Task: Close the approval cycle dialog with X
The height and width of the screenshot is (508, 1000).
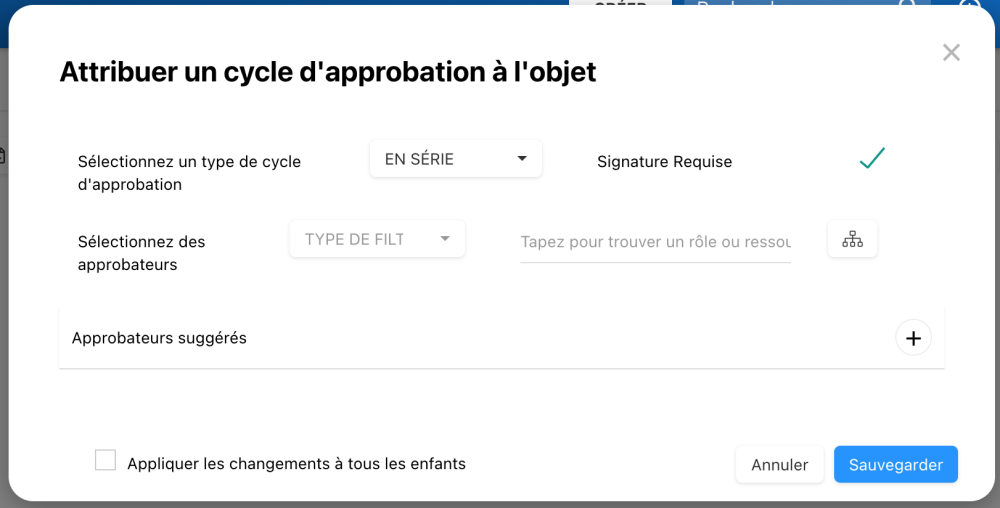Action: (x=951, y=53)
